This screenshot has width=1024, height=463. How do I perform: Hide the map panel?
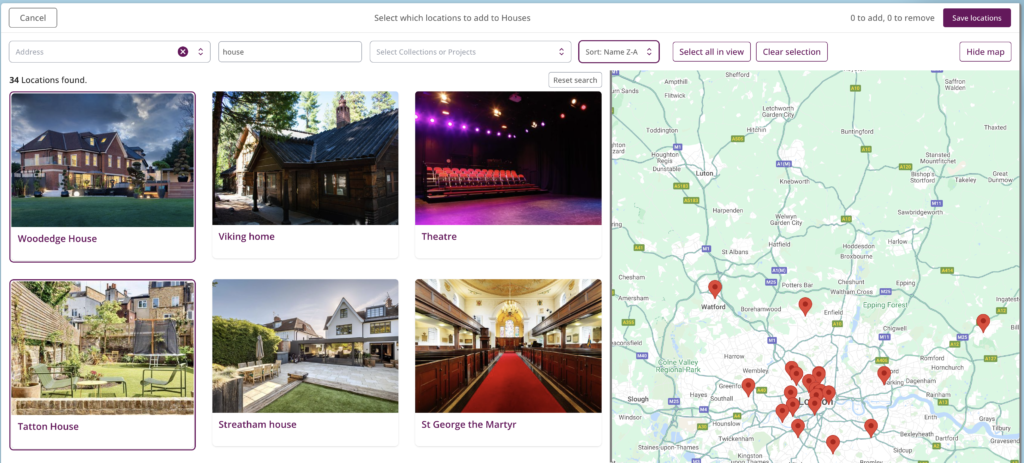985,52
